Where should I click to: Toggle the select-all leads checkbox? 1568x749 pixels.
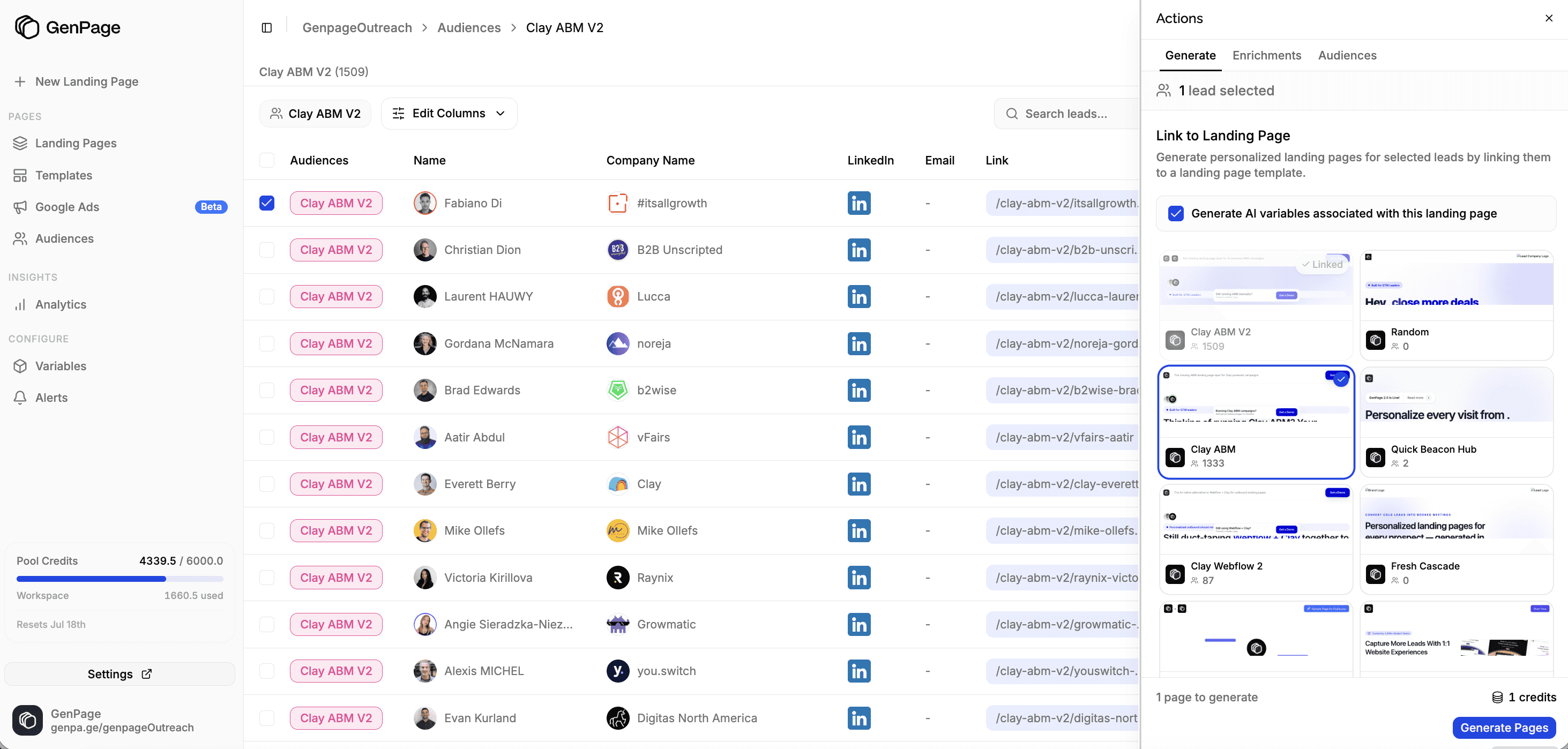tap(267, 160)
